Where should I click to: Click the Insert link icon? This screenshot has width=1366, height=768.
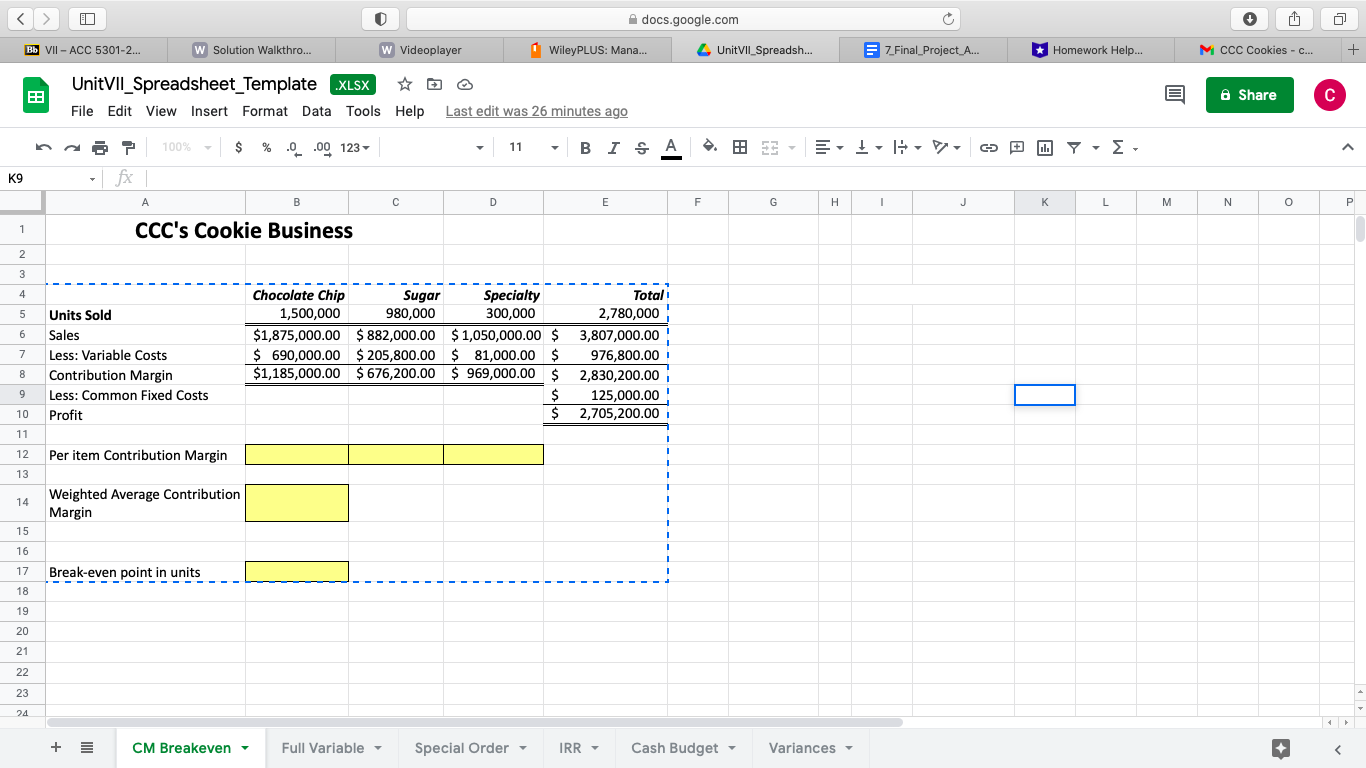click(x=989, y=147)
